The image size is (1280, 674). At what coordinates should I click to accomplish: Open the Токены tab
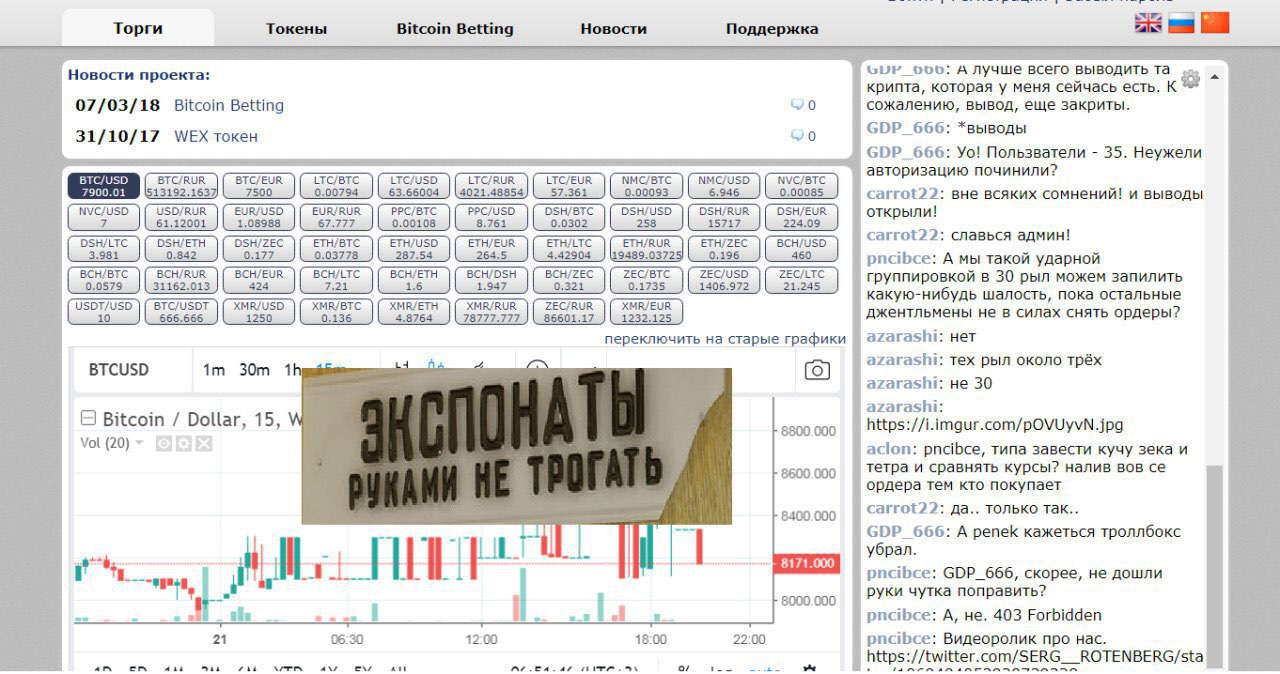[296, 29]
